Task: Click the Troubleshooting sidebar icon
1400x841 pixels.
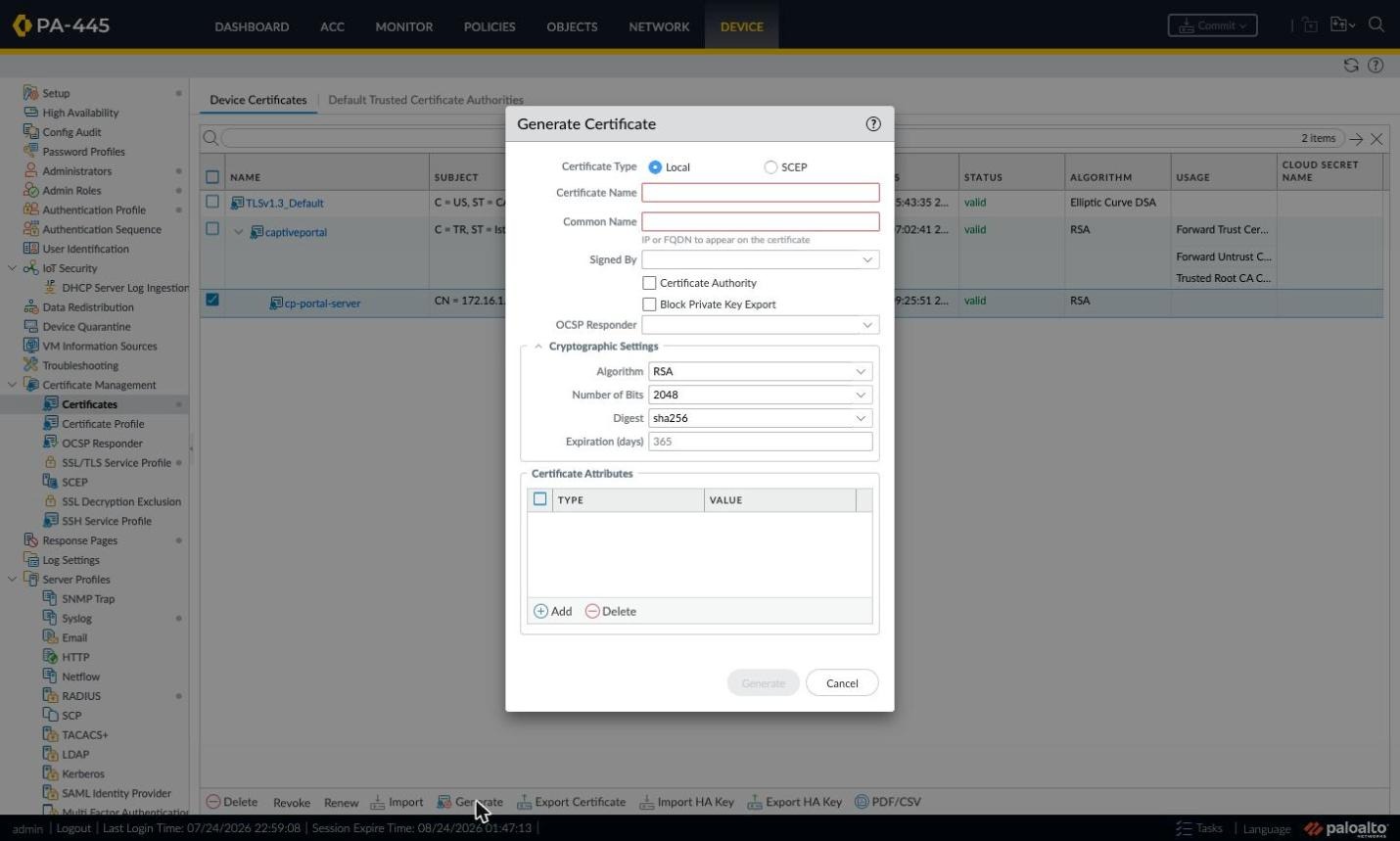Action: (x=30, y=365)
